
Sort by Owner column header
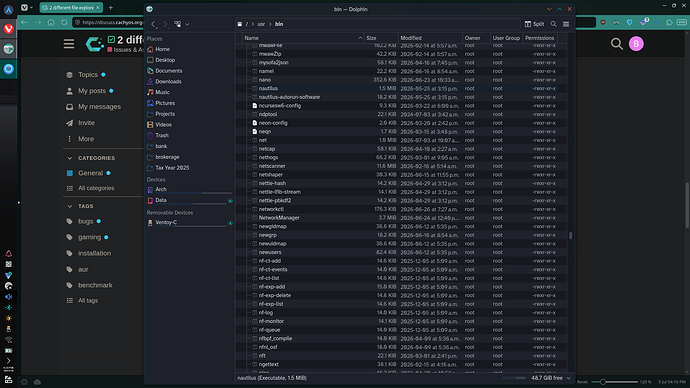pos(477,38)
